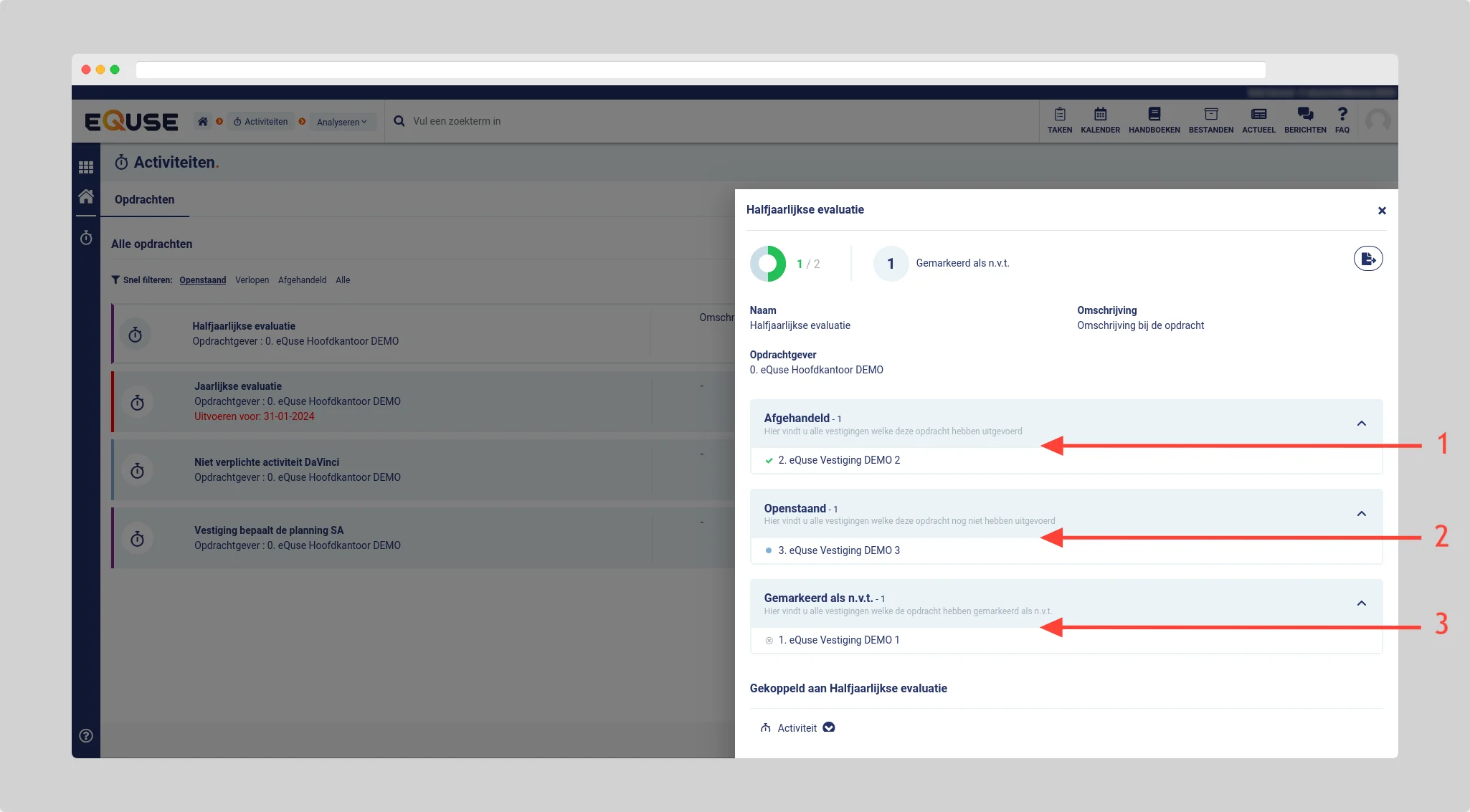This screenshot has width=1470, height=812.
Task: Expand the linked Activiteit chevron
Action: click(829, 727)
